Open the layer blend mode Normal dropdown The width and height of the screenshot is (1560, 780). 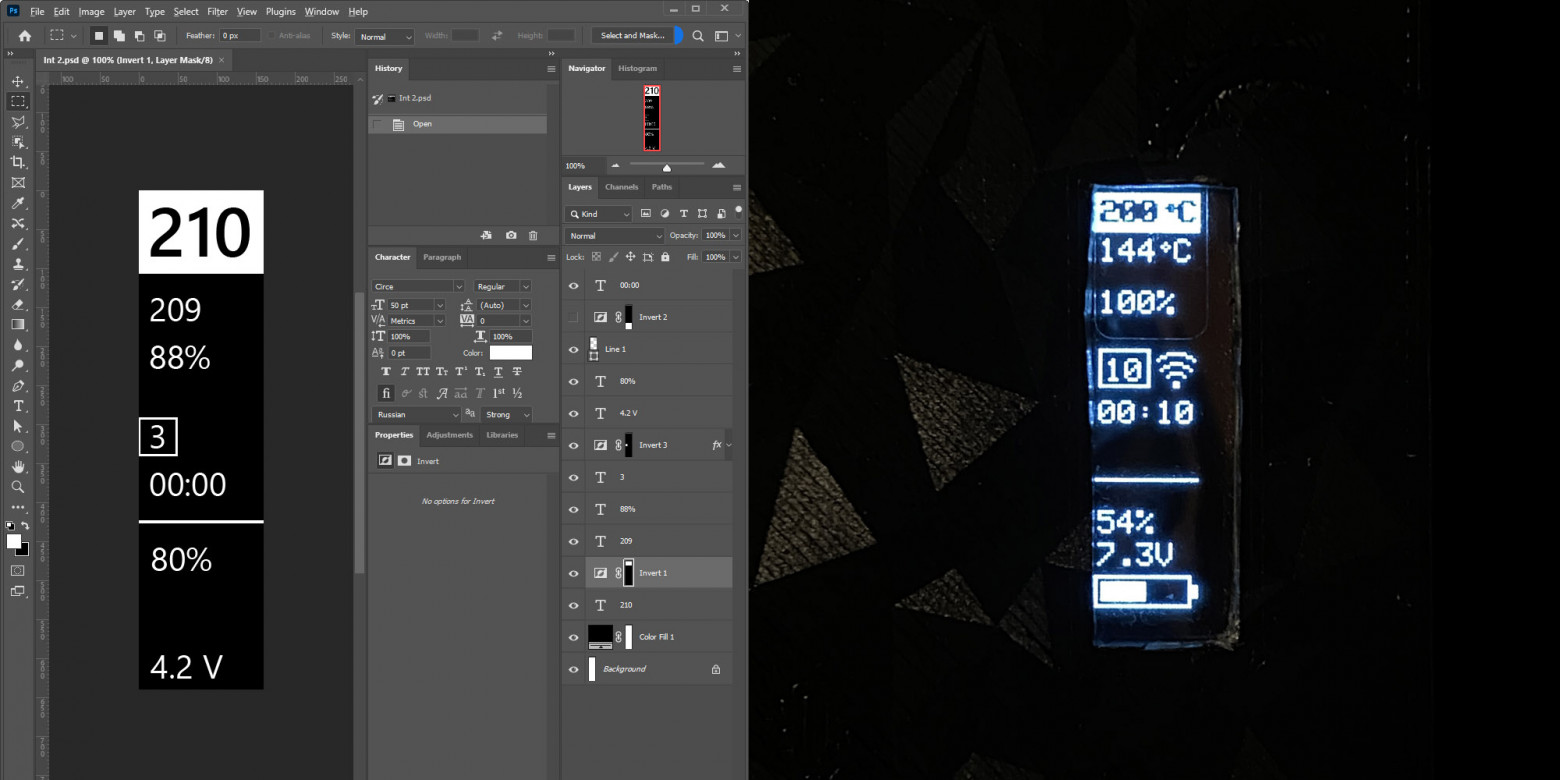coord(614,236)
